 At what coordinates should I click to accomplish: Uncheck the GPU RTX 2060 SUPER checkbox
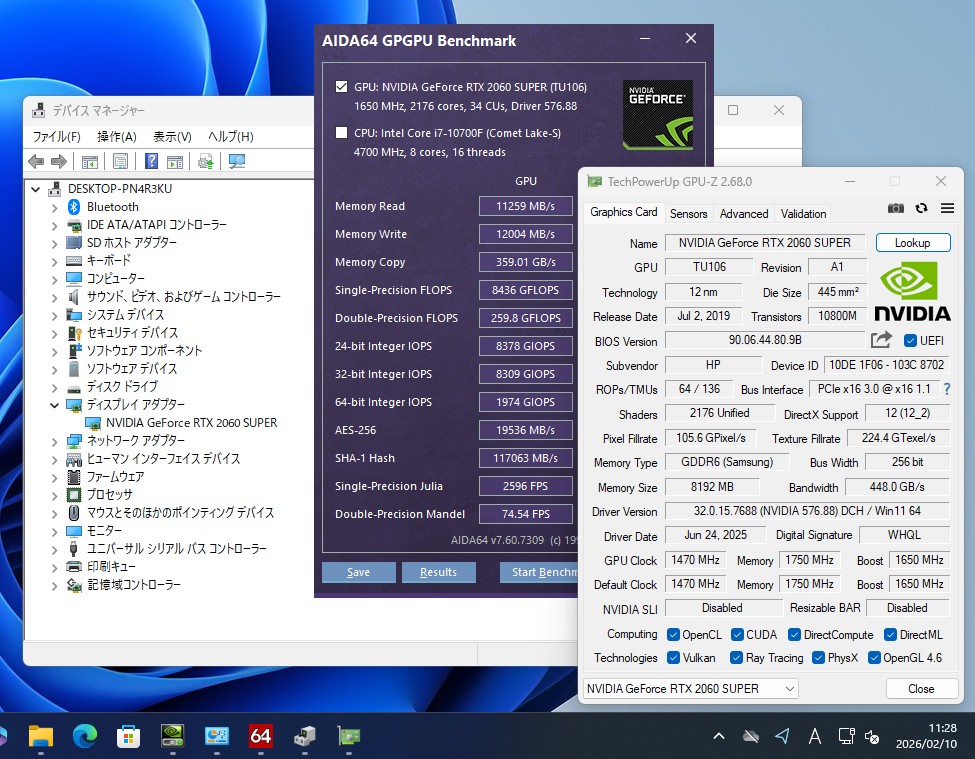pyautogui.click(x=342, y=87)
